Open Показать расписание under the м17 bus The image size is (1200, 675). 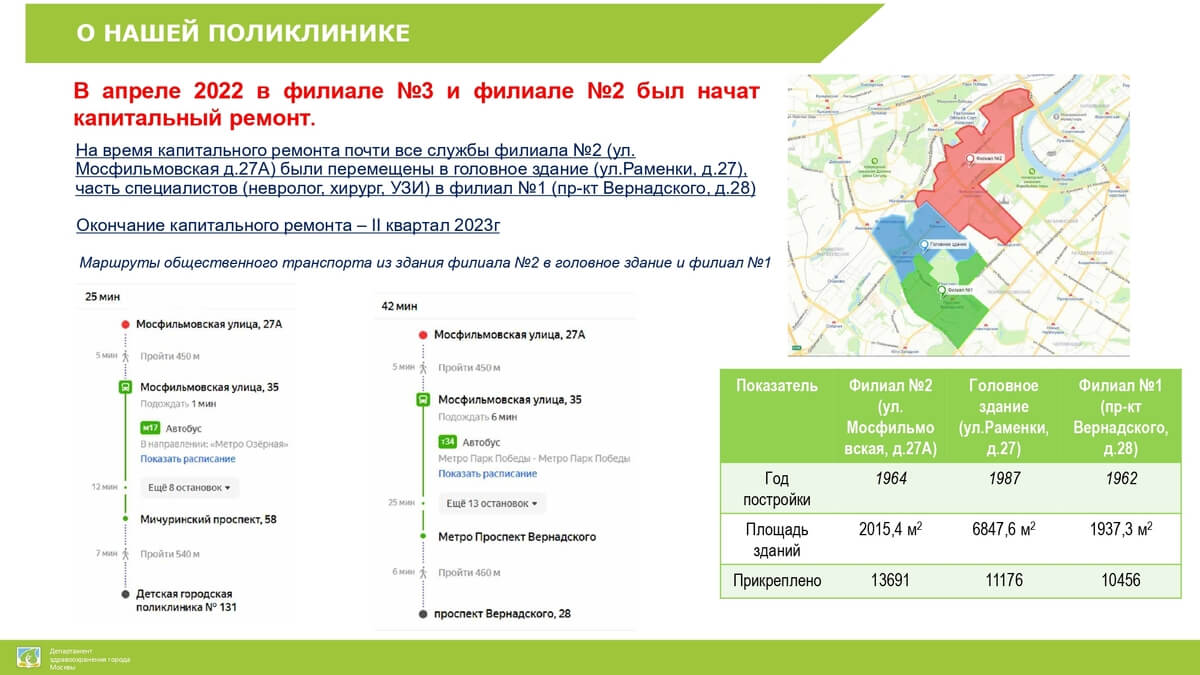pyautogui.click(x=188, y=459)
